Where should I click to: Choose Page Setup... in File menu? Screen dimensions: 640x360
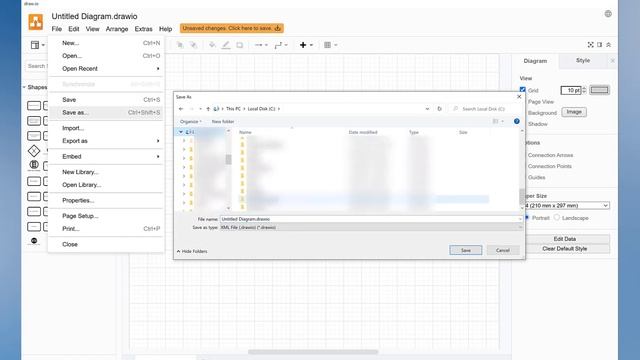pos(106,216)
